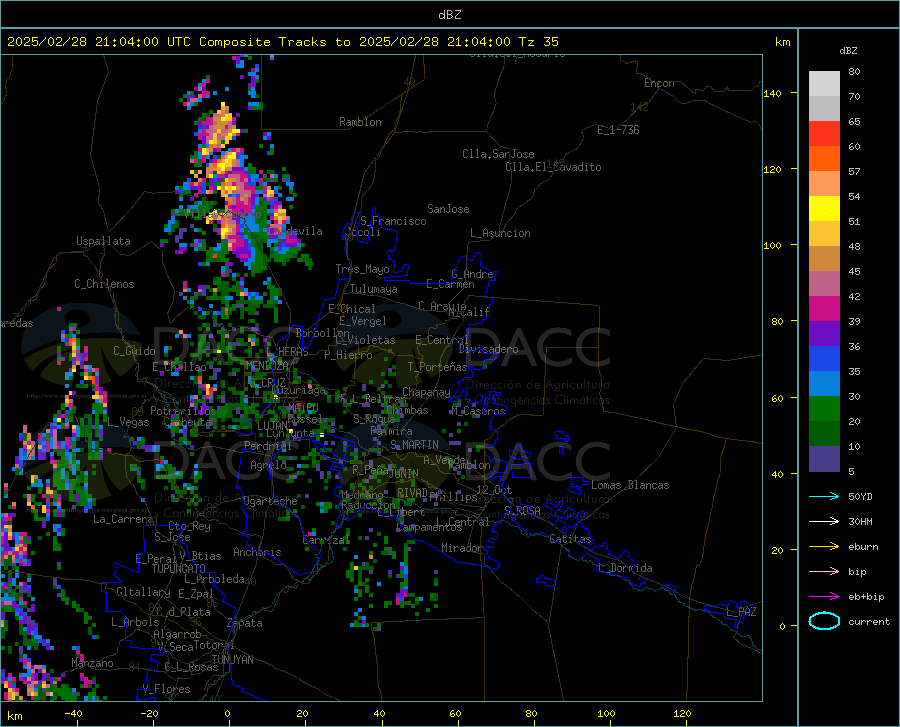This screenshot has height=727, width=900.
Task: Click the 'C_Chilenos' label on map
Action: point(104,284)
